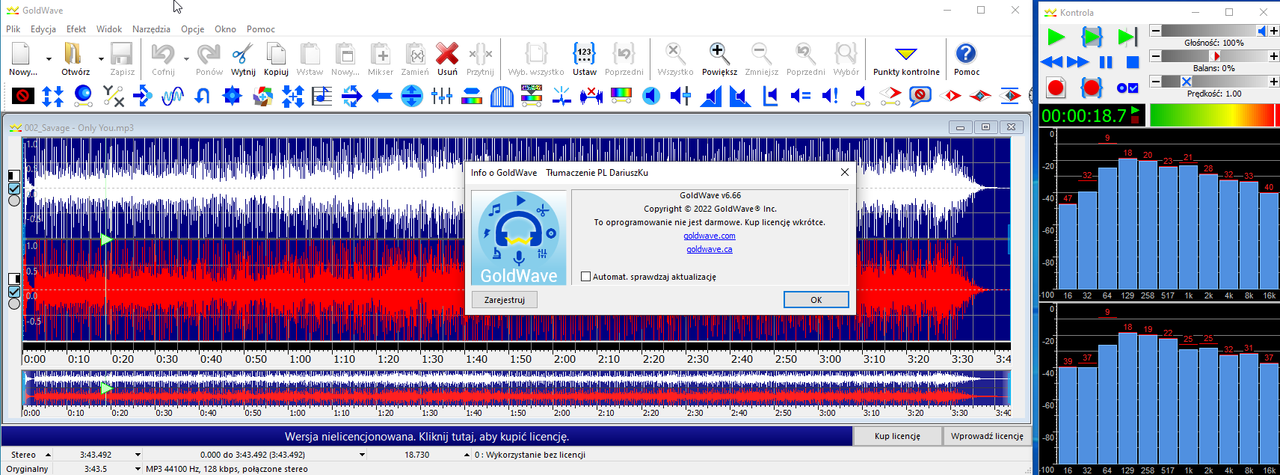
Task: Open the blue gear Mechanize effect icon
Action: pyautogui.click(x=232, y=96)
